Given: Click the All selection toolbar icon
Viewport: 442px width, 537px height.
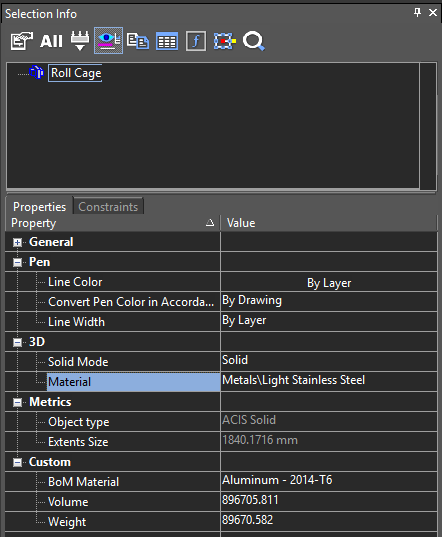Looking at the screenshot, I should (51, 41).
